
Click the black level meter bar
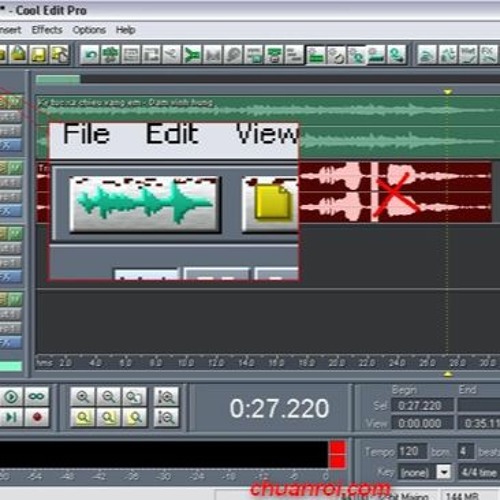tap(163, 455)
